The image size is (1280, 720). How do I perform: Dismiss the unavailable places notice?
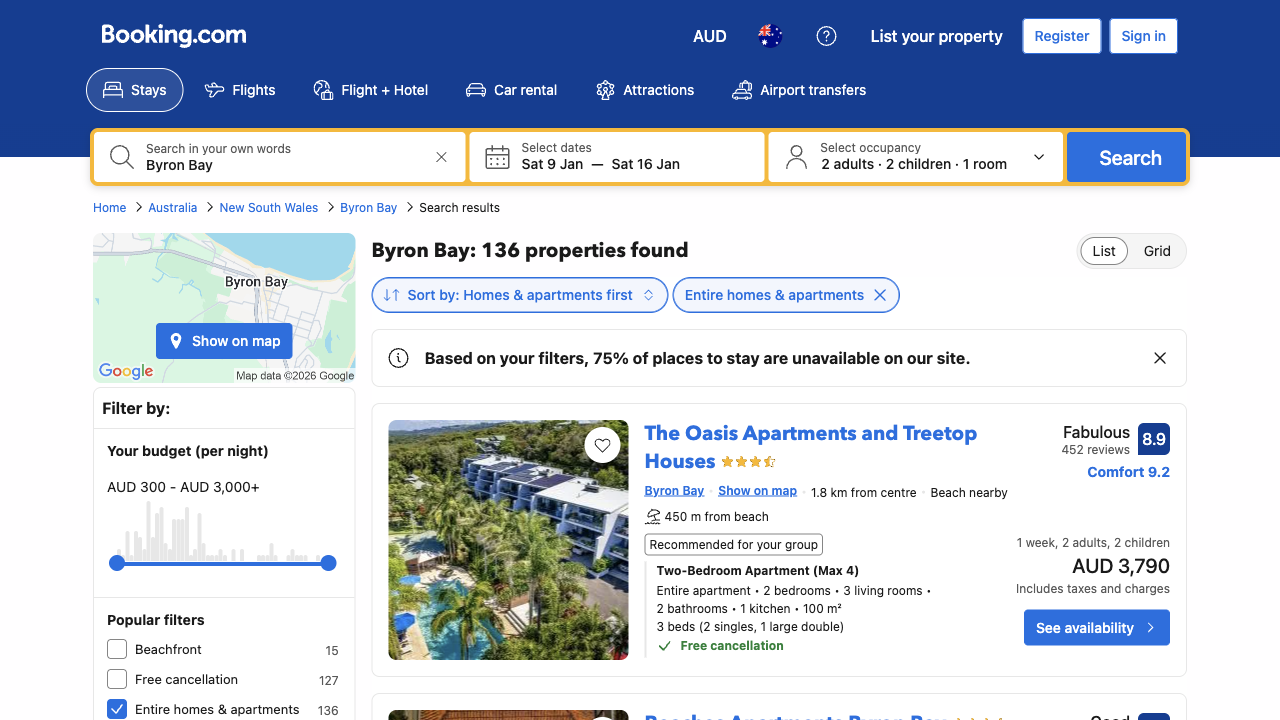pos(1160,358)
